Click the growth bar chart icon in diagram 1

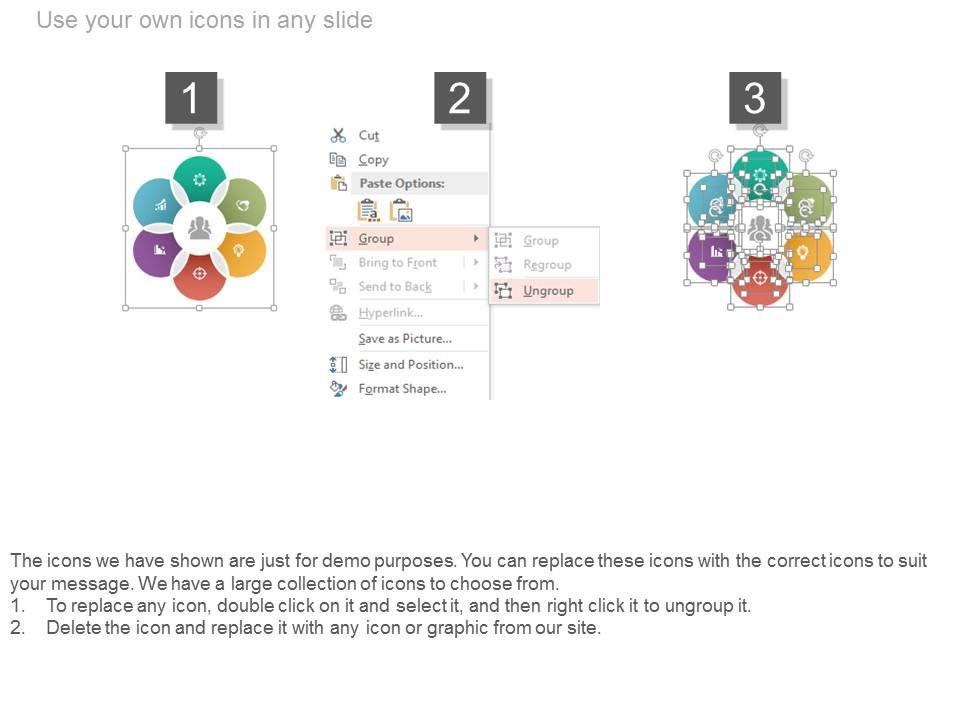[160, 205]
